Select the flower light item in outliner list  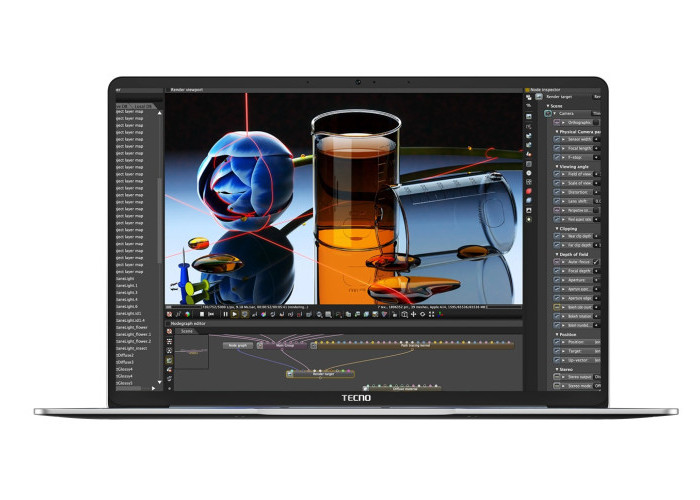tap(134, 326)
